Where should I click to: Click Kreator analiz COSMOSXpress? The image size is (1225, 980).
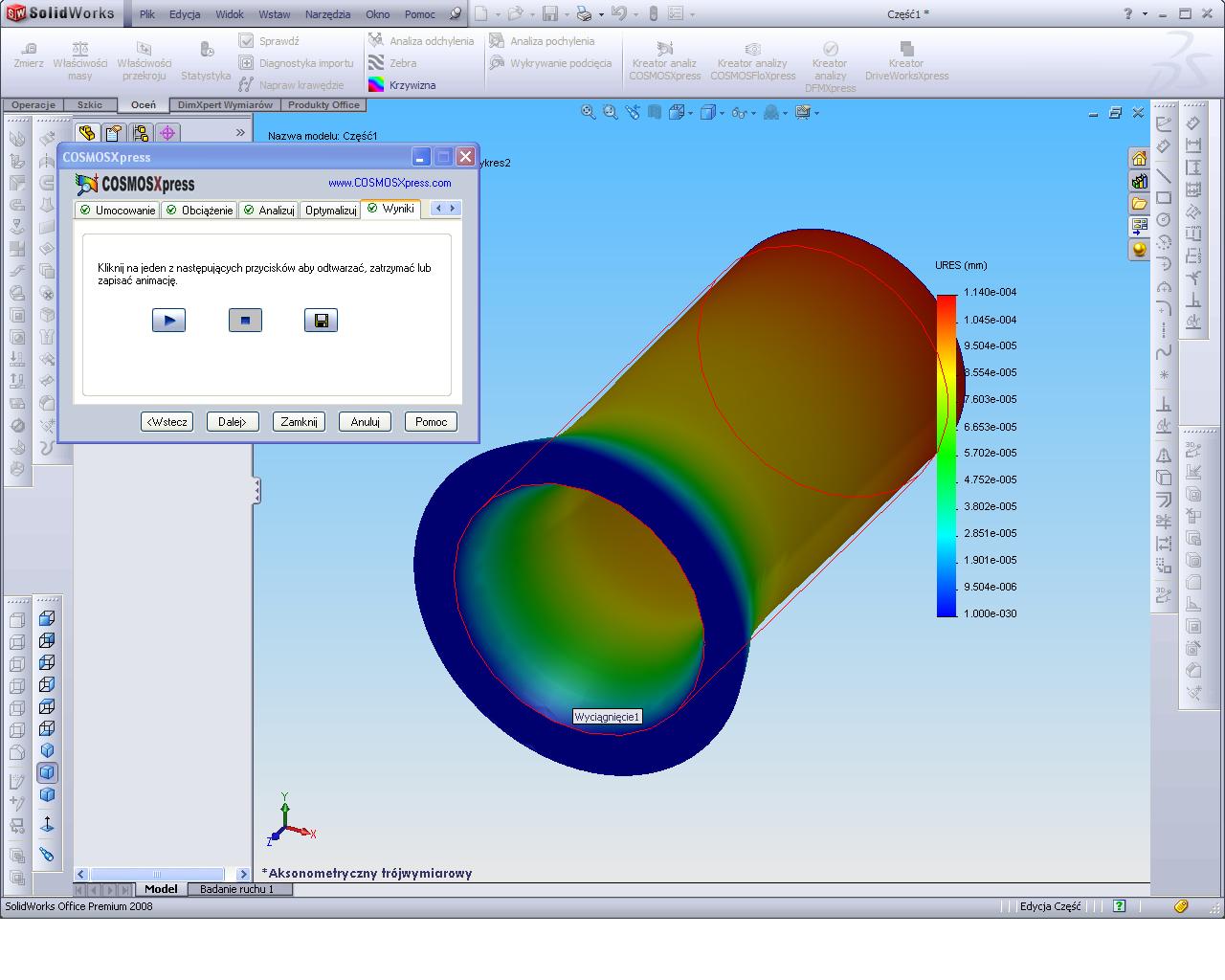coord(664,60)
